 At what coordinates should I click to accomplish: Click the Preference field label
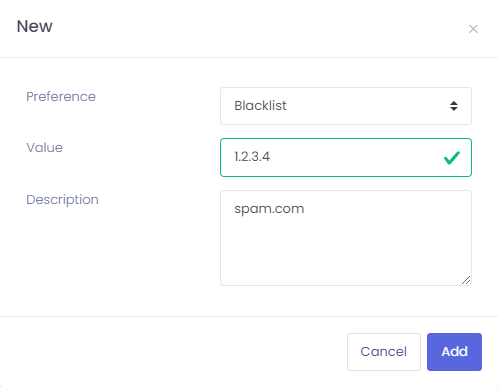61,97
